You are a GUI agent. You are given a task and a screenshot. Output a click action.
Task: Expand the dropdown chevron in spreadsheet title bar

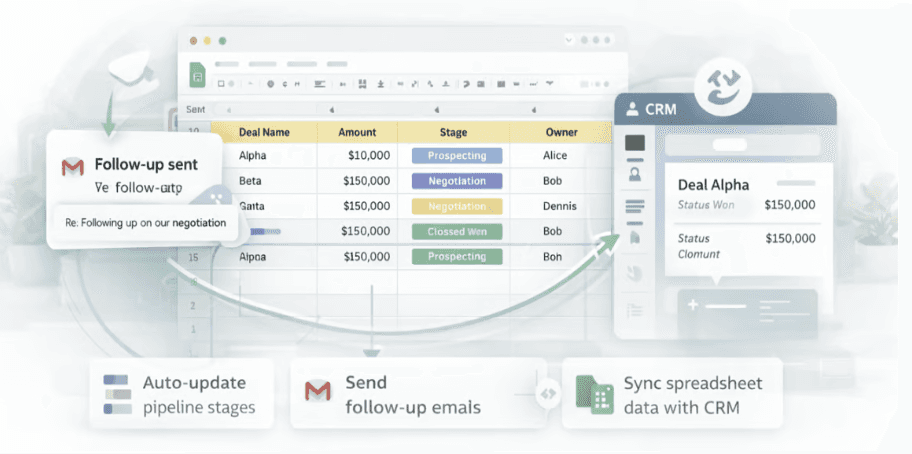point(569,40)
